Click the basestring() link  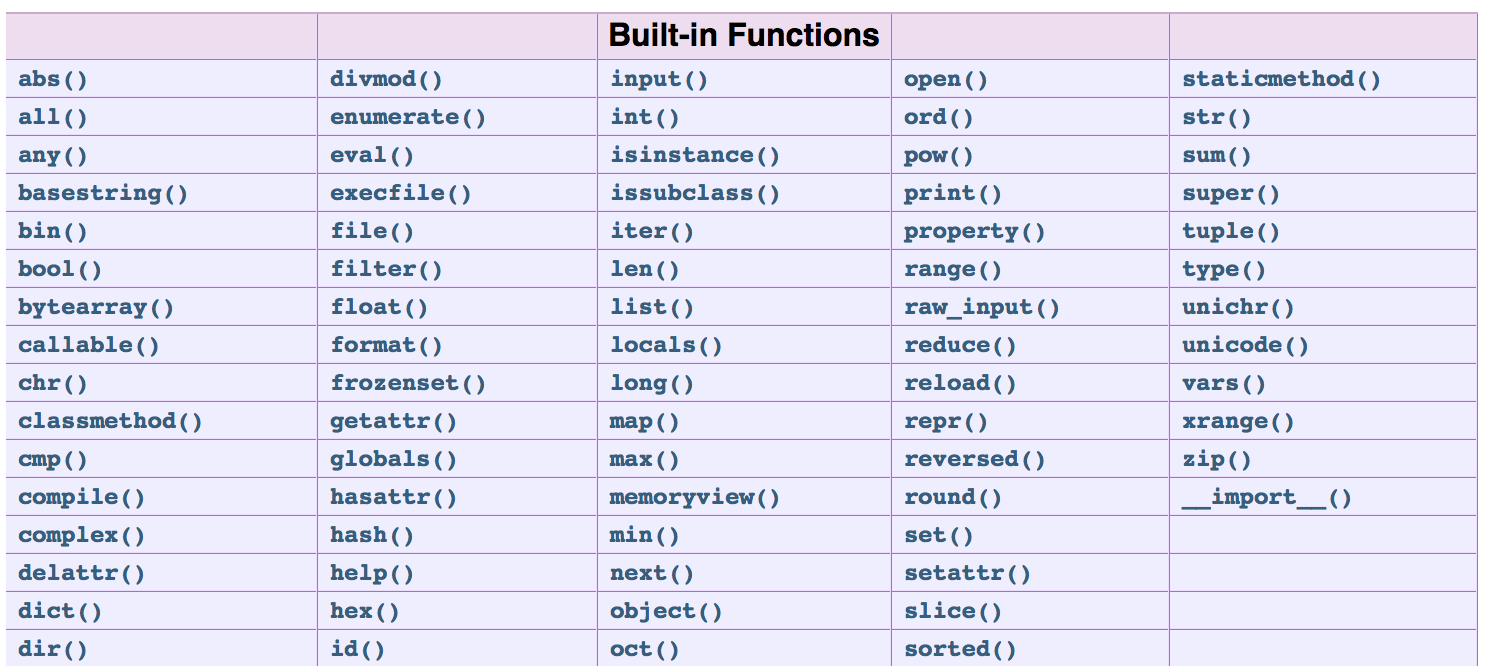click(x=103, y=194)
